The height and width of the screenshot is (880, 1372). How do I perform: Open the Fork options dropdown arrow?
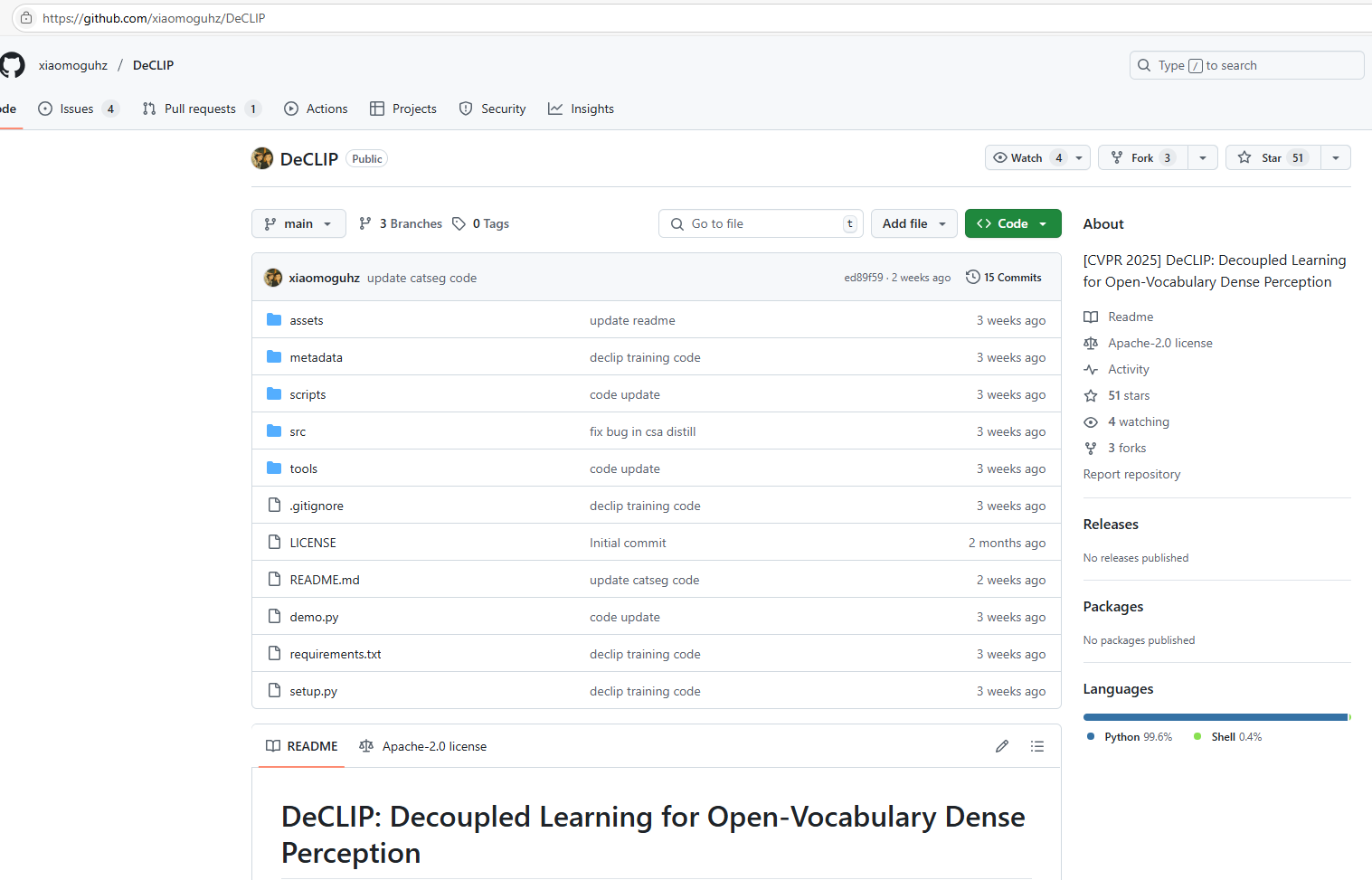click(x=1203, y=157)
